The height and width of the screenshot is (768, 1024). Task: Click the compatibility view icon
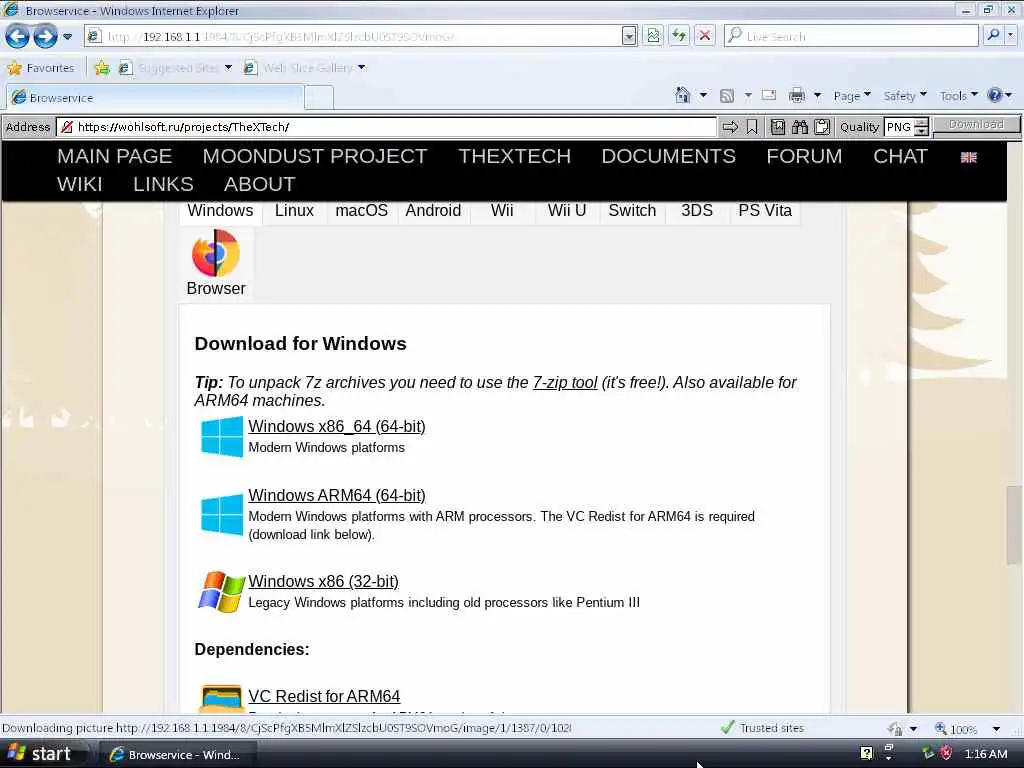coord(653,36)
